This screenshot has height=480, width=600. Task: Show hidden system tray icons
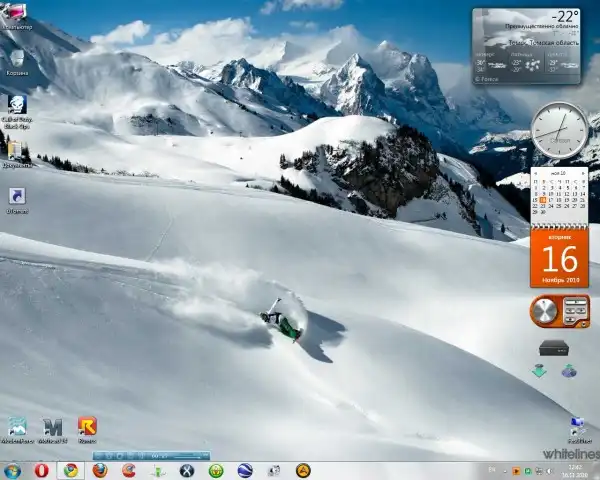pyautogui.click(x=504, y=470)
